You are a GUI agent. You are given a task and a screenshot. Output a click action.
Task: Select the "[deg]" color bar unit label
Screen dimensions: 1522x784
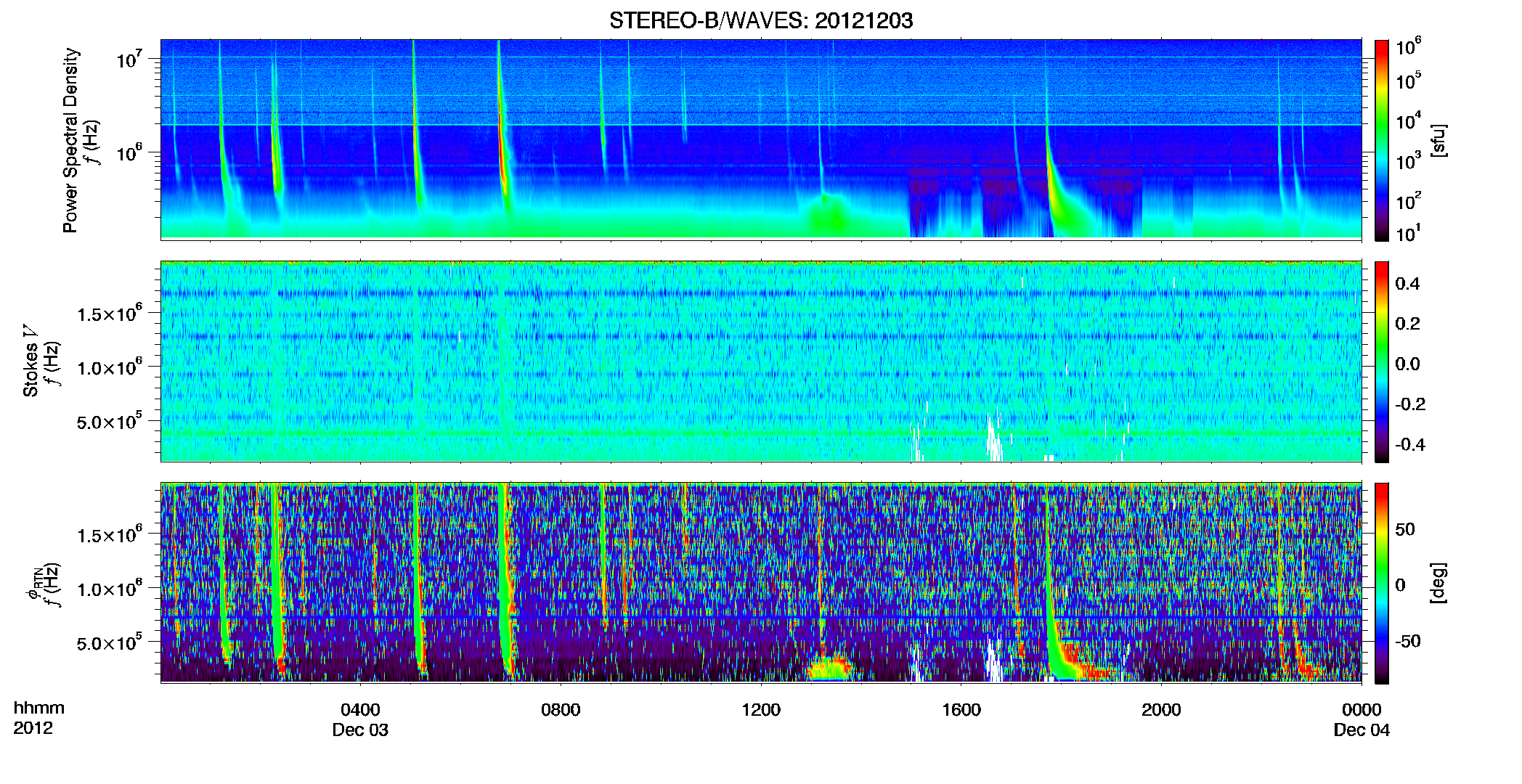pyautogui.click(x=1438, y=583)
